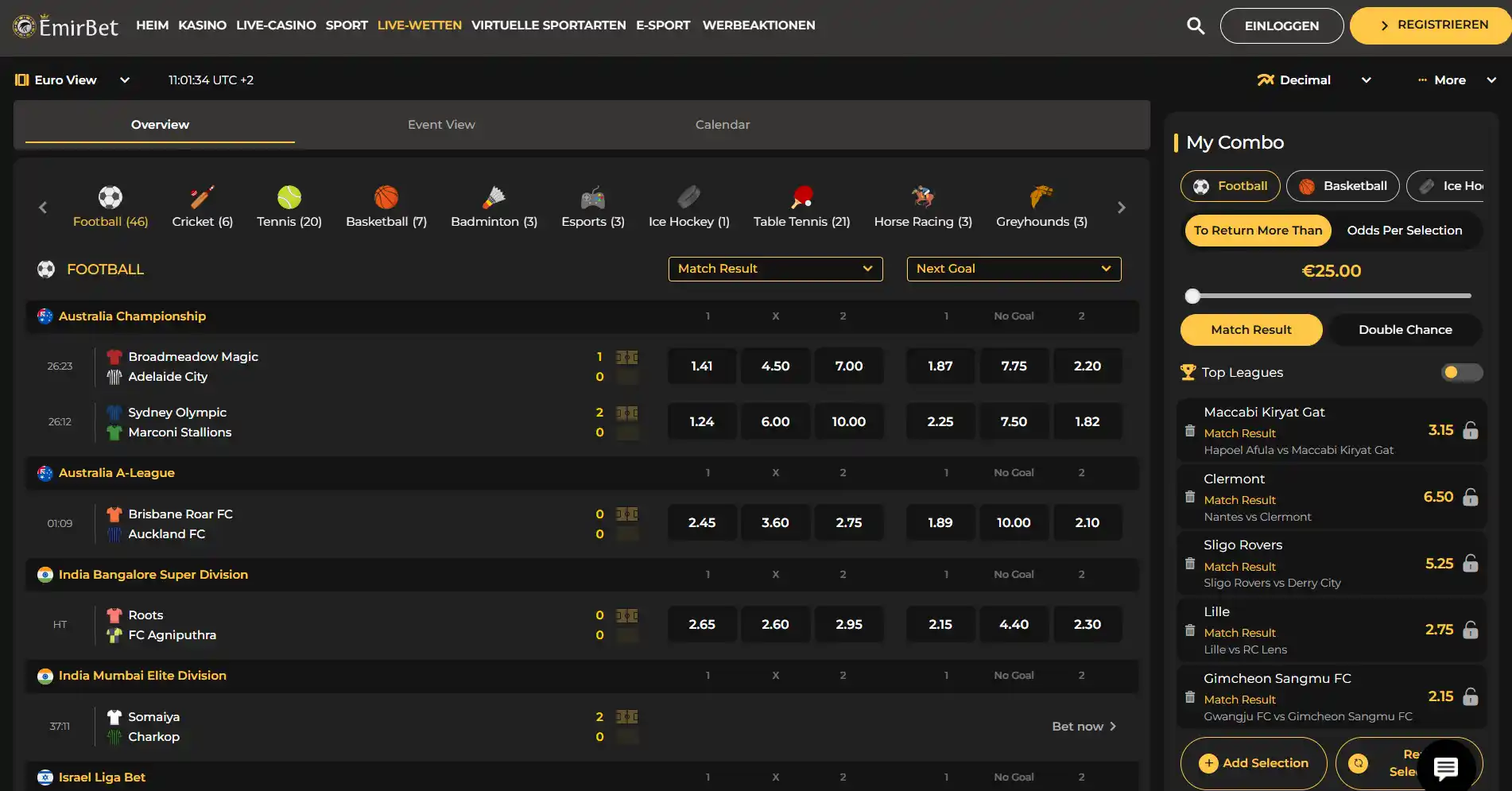Lock the Sligo Rovers 5.25 selection
The height and width of the screenshot is (791, 1512).
coord(1471,564)
